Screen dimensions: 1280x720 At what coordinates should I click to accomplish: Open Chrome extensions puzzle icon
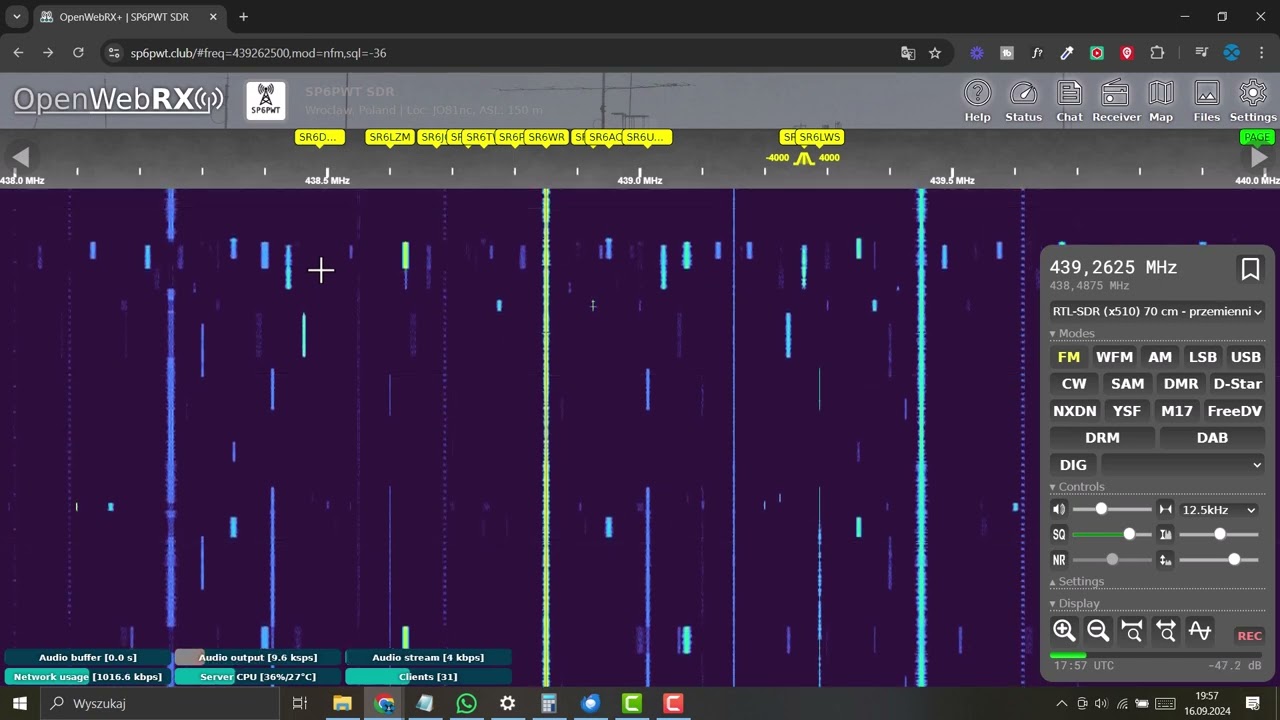(x=1157, y=53)
